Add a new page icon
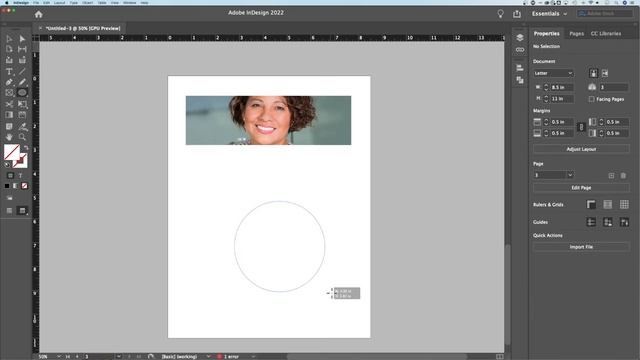This screenshot has width=640, height=360. [611, 176]
